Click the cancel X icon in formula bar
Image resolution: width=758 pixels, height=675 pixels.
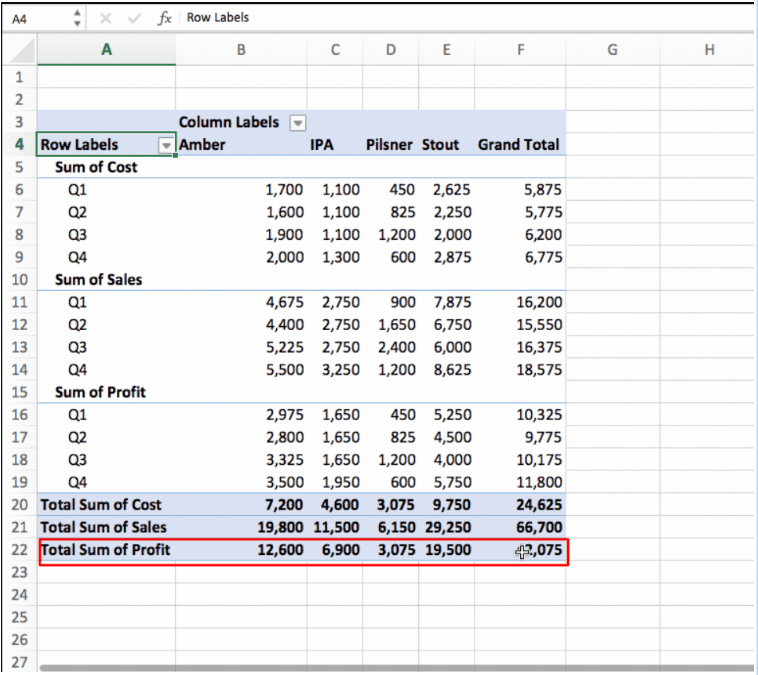[x=107, y=17]
